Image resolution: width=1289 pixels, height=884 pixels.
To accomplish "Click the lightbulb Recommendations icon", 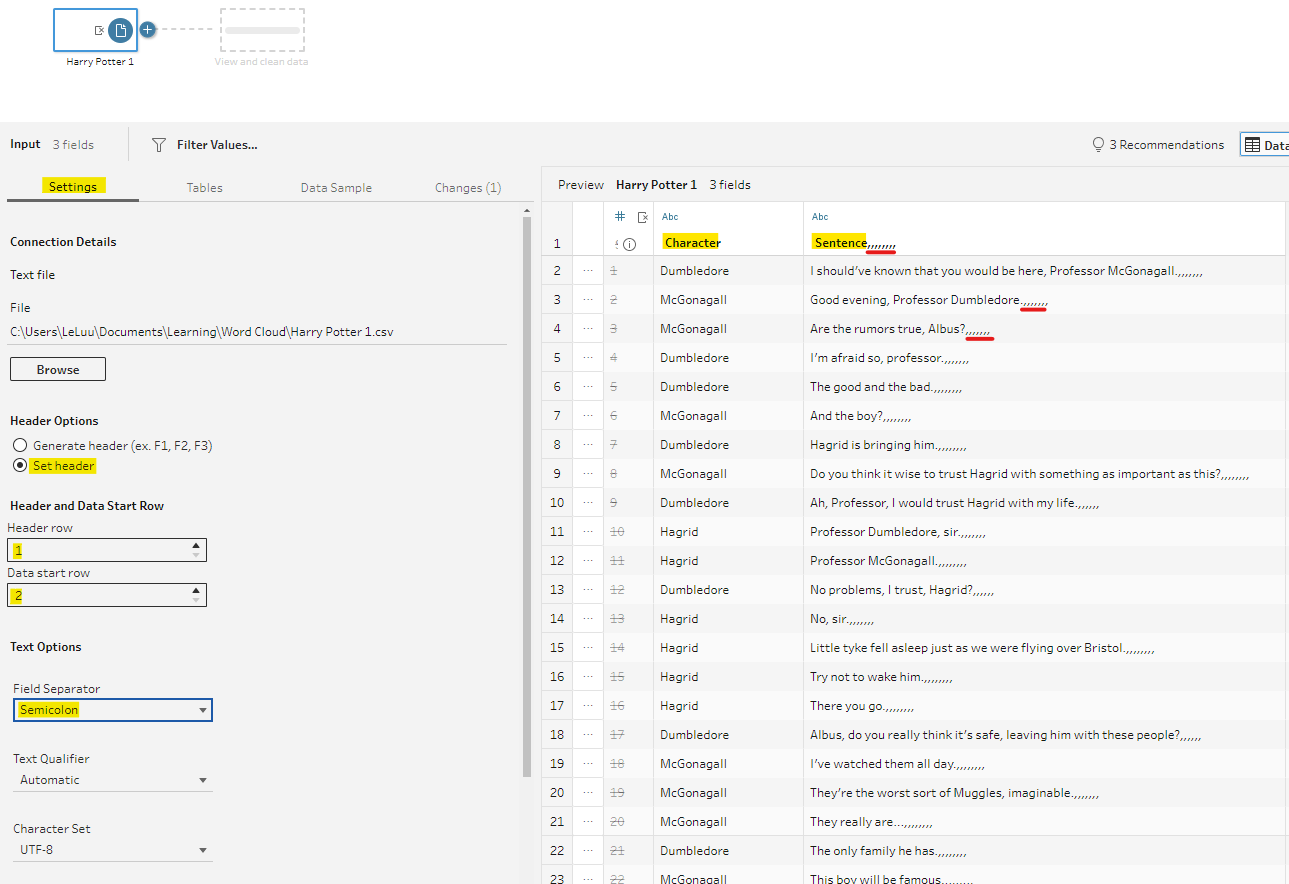I will tap(1098, 145).
